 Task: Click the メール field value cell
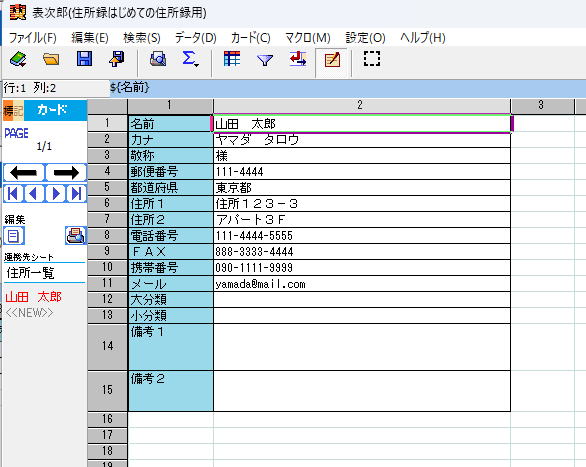tap(362, 284)
